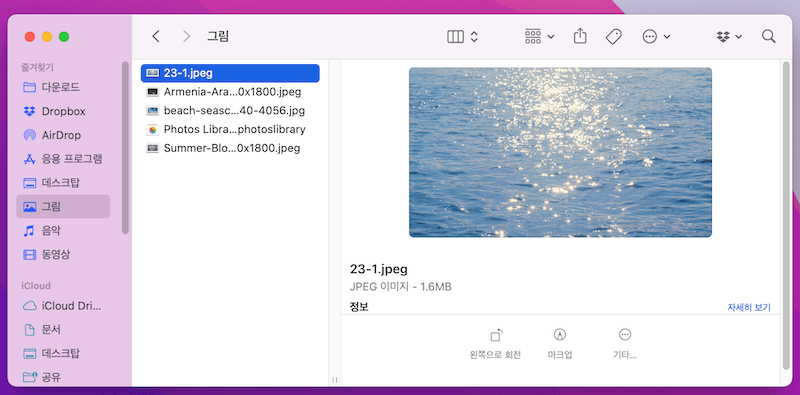Open 문서 under iCloud
Screen dimensions: 800x395
tap(63, 330)
